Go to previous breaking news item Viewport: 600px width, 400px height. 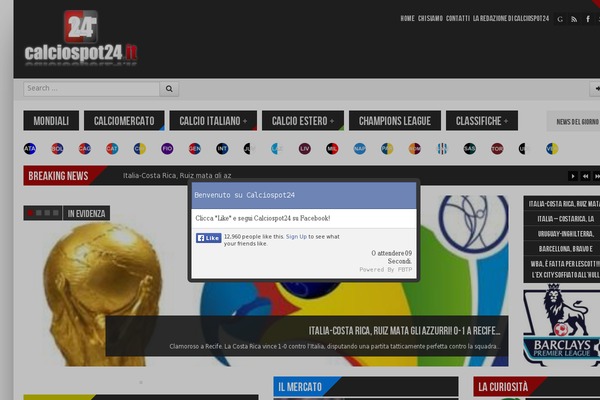click(585, 176)
